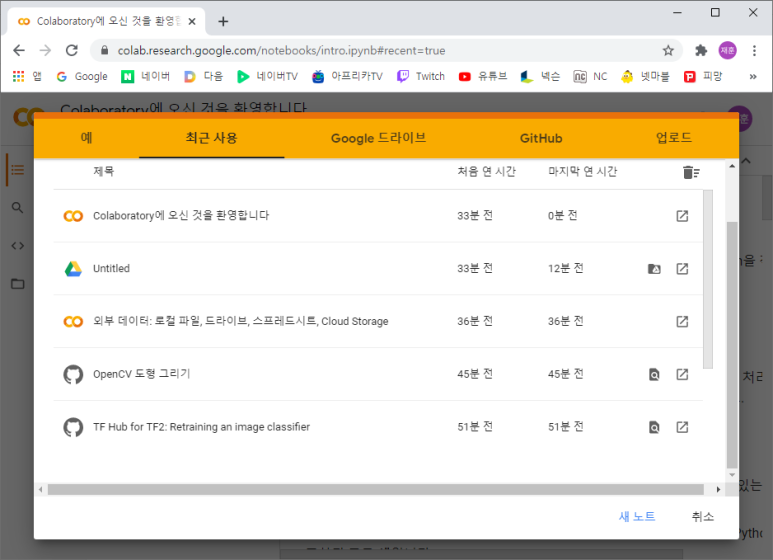Bookmark this page with star icon
This screenshot has height=560, width=773.
tap(668, 50)
